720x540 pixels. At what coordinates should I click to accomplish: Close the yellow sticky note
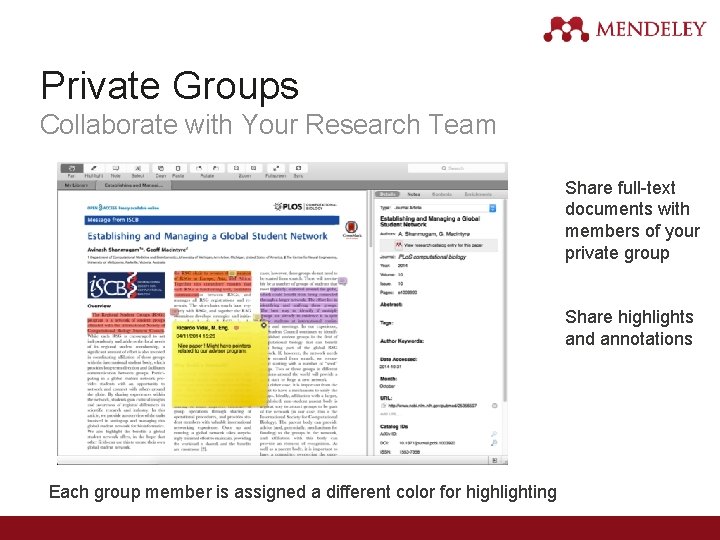tap(264, 325)
